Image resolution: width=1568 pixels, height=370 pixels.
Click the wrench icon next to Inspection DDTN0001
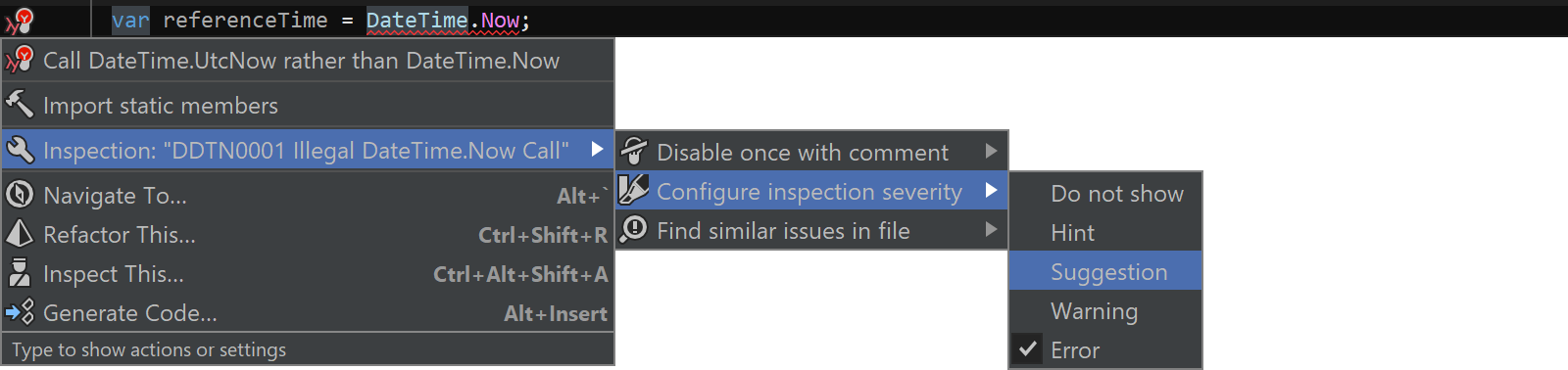[x=20, y=150]
